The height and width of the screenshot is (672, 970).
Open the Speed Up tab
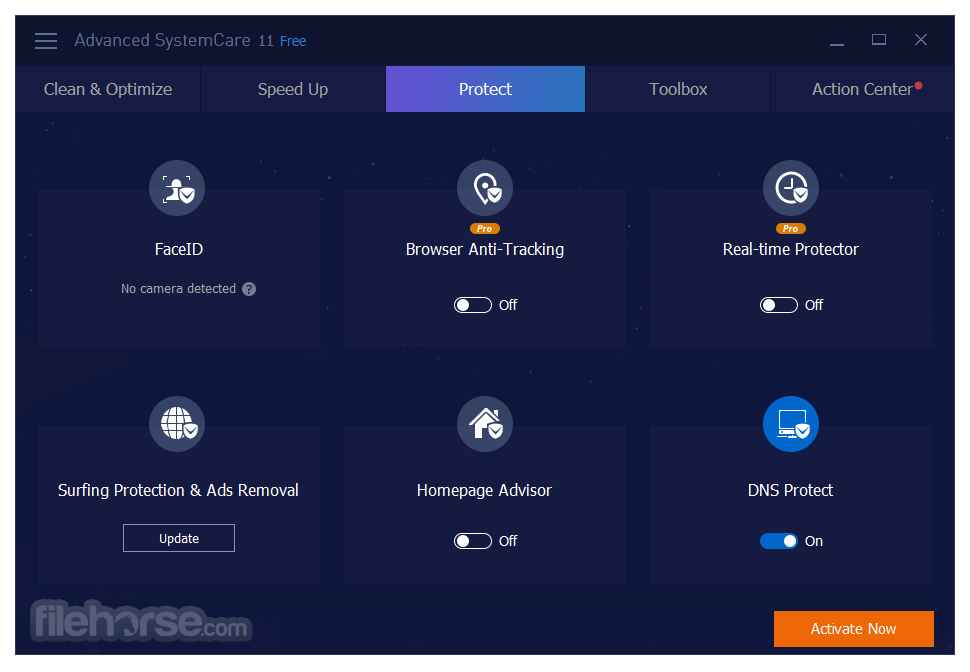tap(293, 89)
